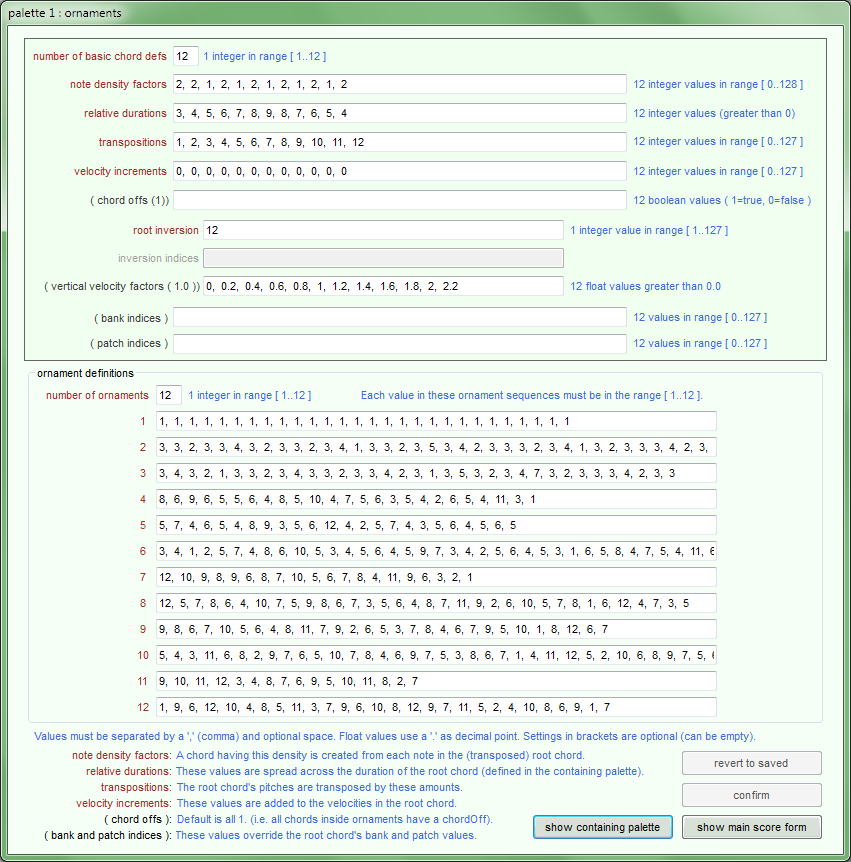This screenshot has width=851, height=862.
Task: Click the ornament 8 sequence field
Action: [x=436, y=603]
